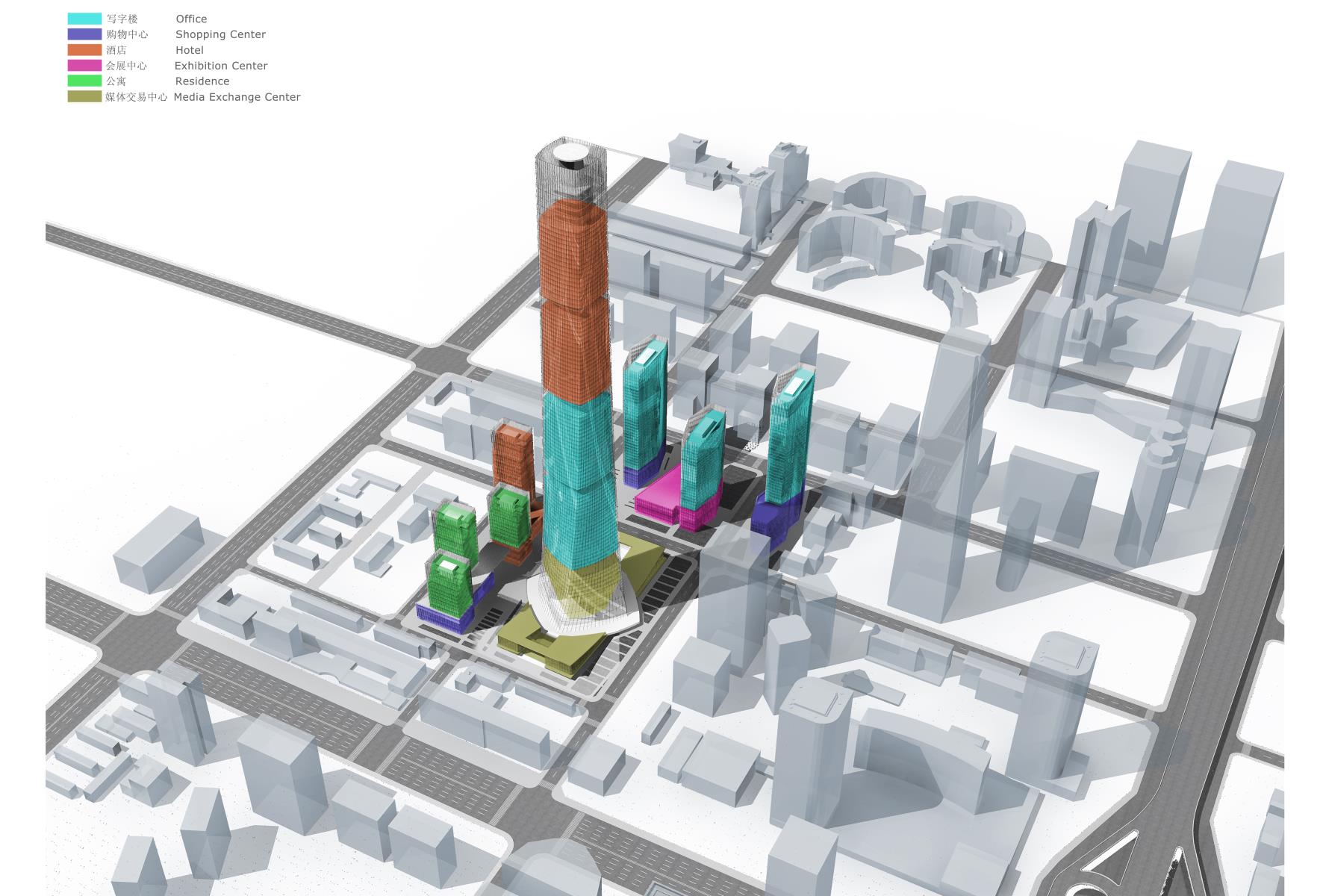Click the olive Media Exchange Center swatch
This screenshot has height=896, width=1323.
point(84,96)
